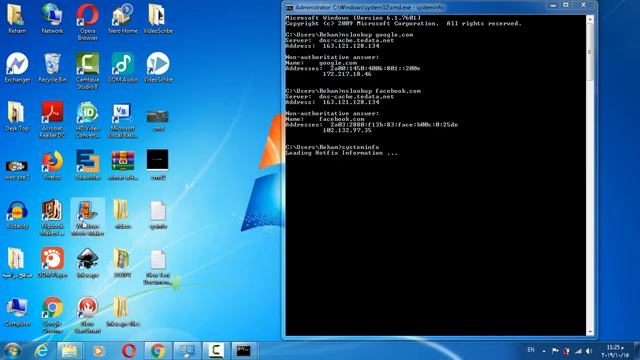Click the cmd window vertical scrollbar thumb
Viewport: 640px width, 360px height.
(590, 52)
